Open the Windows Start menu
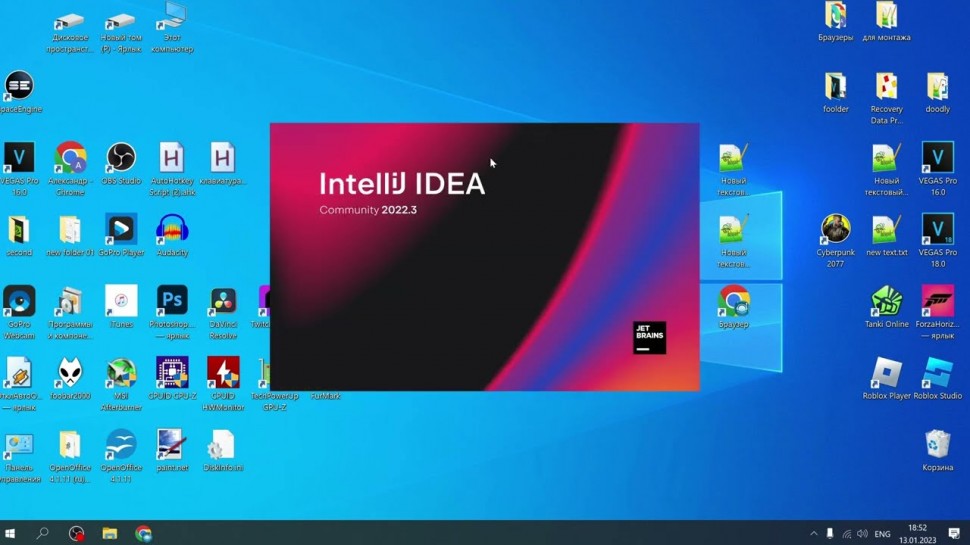The image size is (970, 545). [x=12, y=534]
